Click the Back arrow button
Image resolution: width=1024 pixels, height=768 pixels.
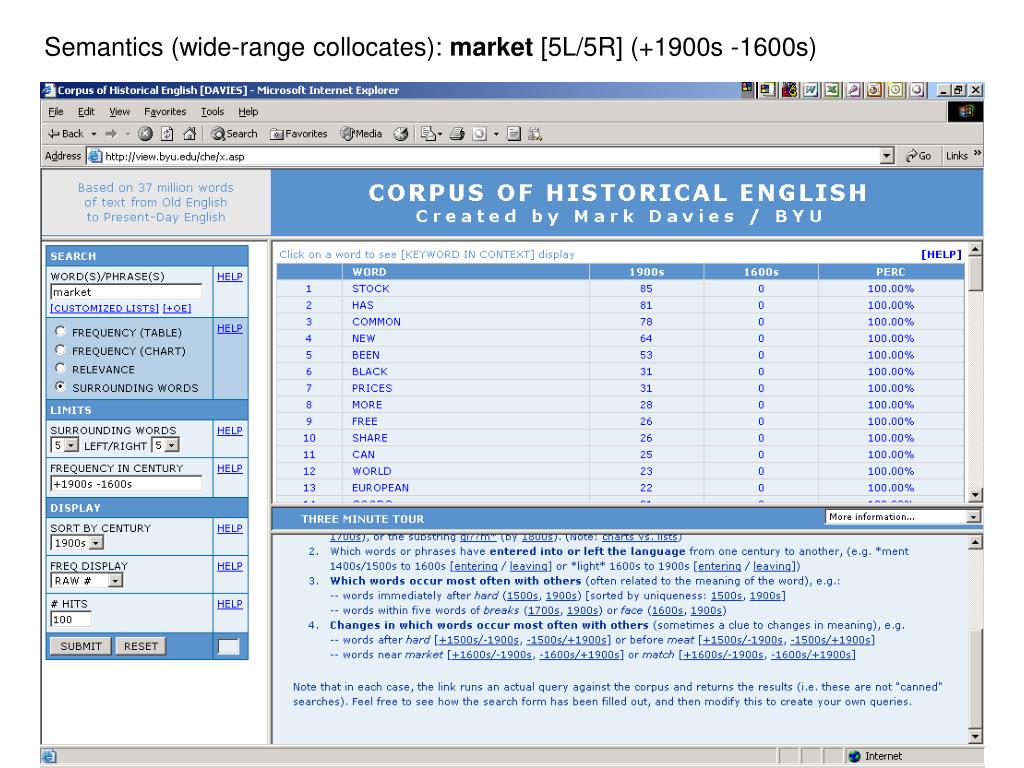point(65,134)
